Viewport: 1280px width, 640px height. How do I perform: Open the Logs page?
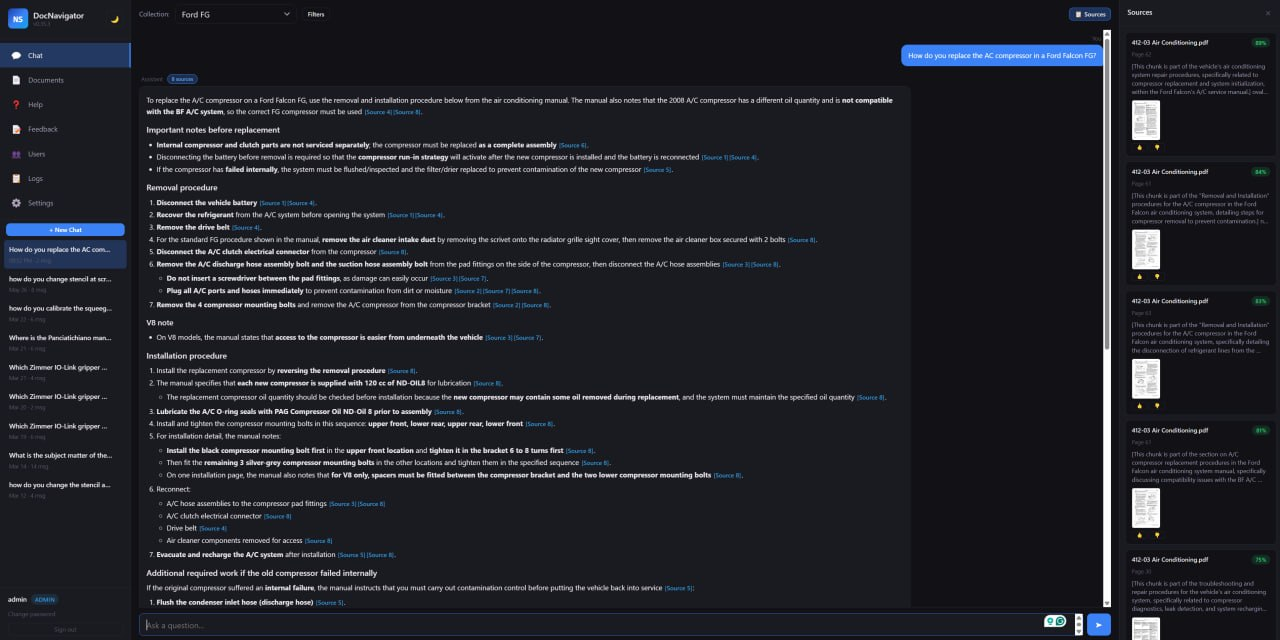coord(65,178)
